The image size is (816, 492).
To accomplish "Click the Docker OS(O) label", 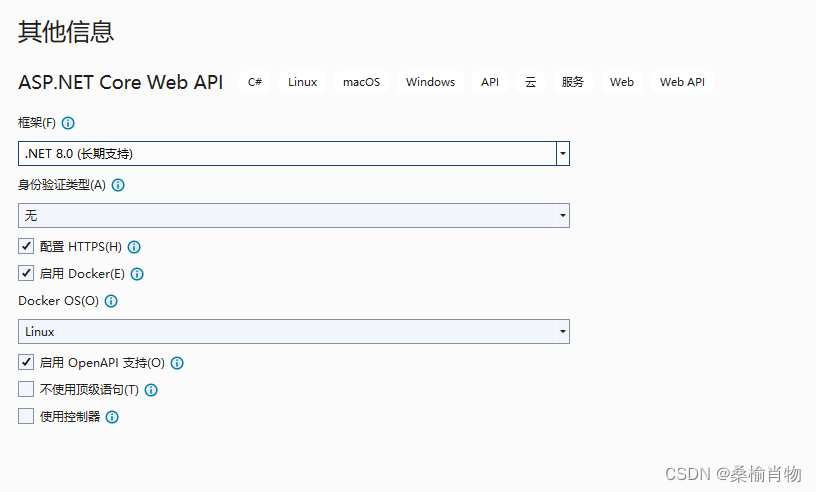I will tap(58, 301).
